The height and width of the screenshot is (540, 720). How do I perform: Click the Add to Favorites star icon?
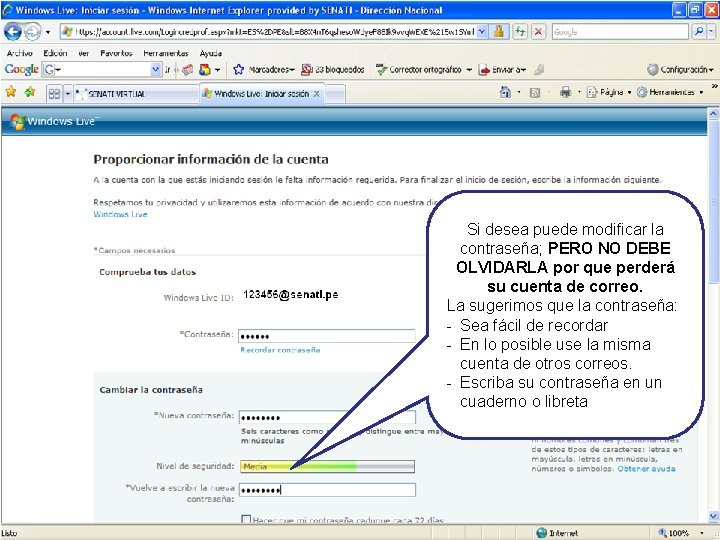[x=30, y=92]
